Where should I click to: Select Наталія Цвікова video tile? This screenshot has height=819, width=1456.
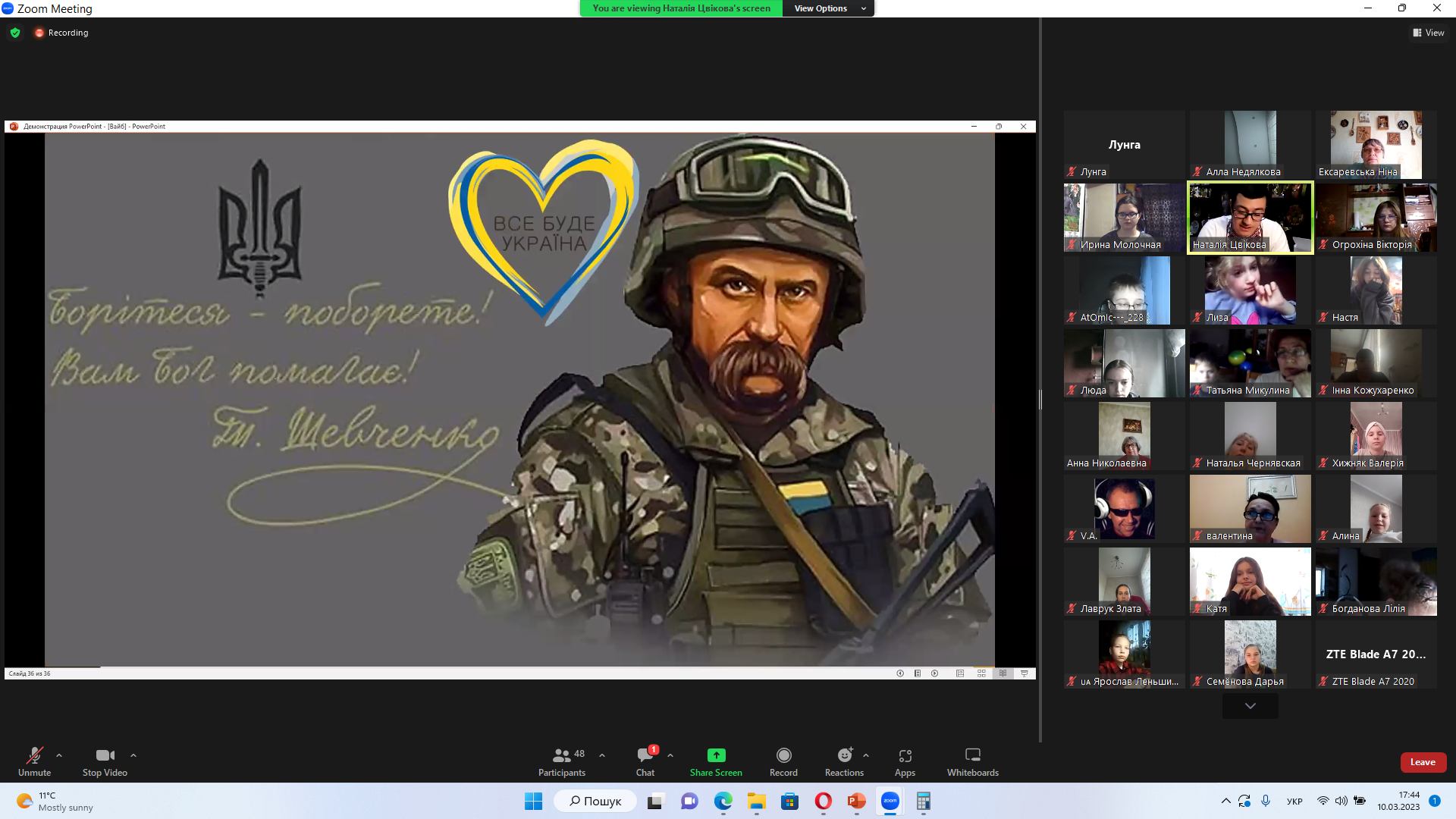pos(1250,218)
